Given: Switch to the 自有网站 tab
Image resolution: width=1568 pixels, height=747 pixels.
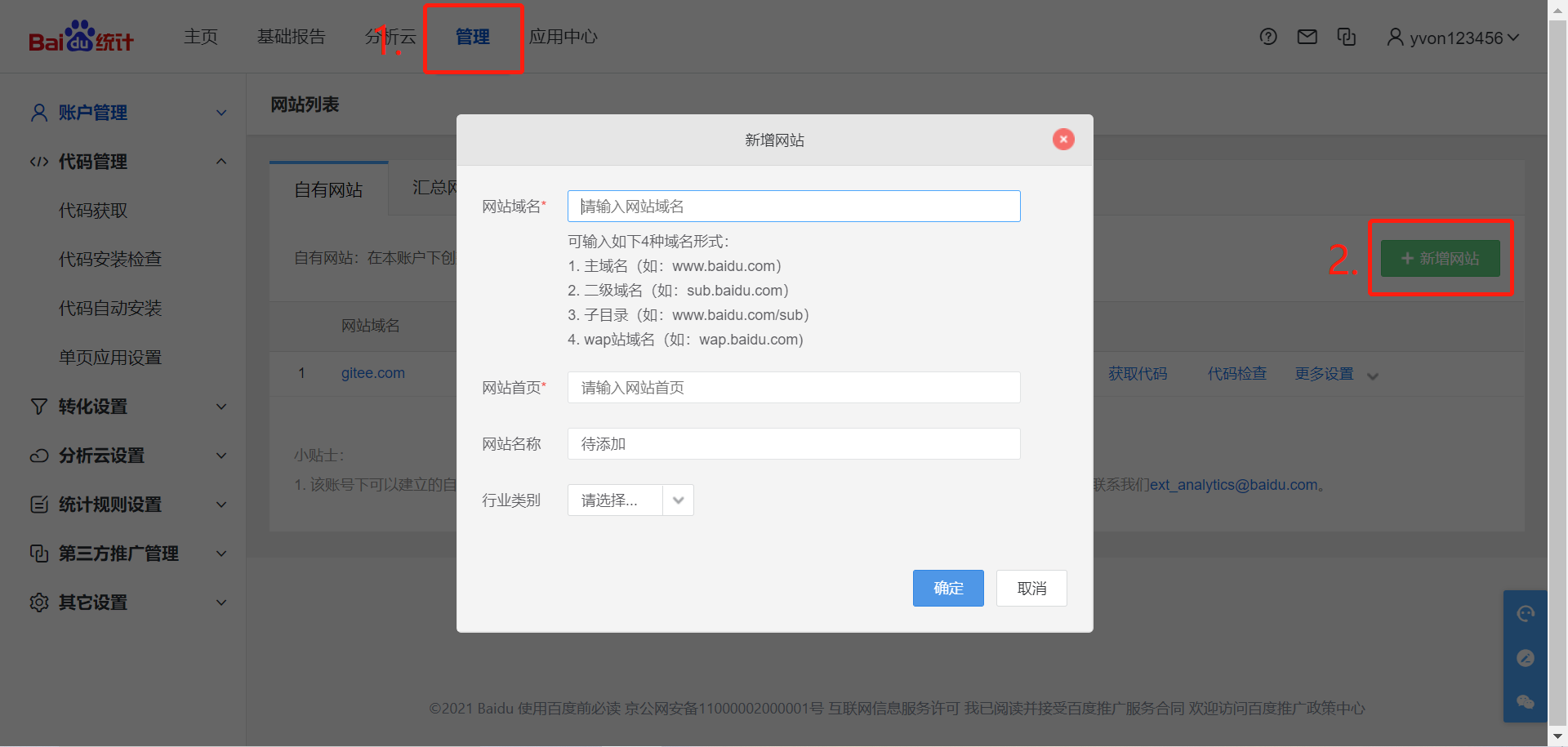Looking at the screenshot, I should pos(328,189).
